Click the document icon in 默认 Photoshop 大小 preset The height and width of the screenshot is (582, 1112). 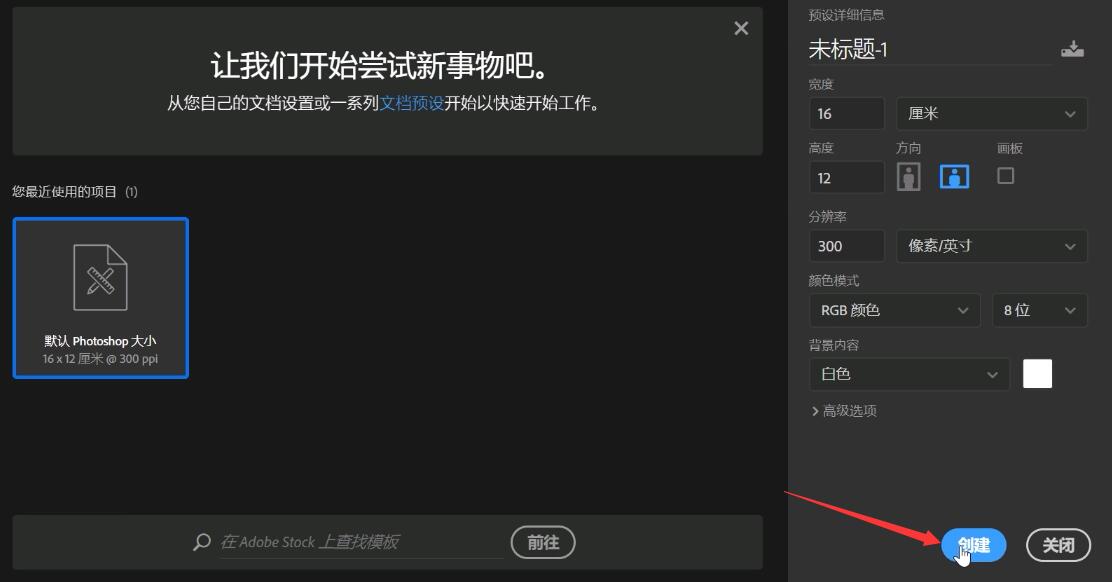101,278
